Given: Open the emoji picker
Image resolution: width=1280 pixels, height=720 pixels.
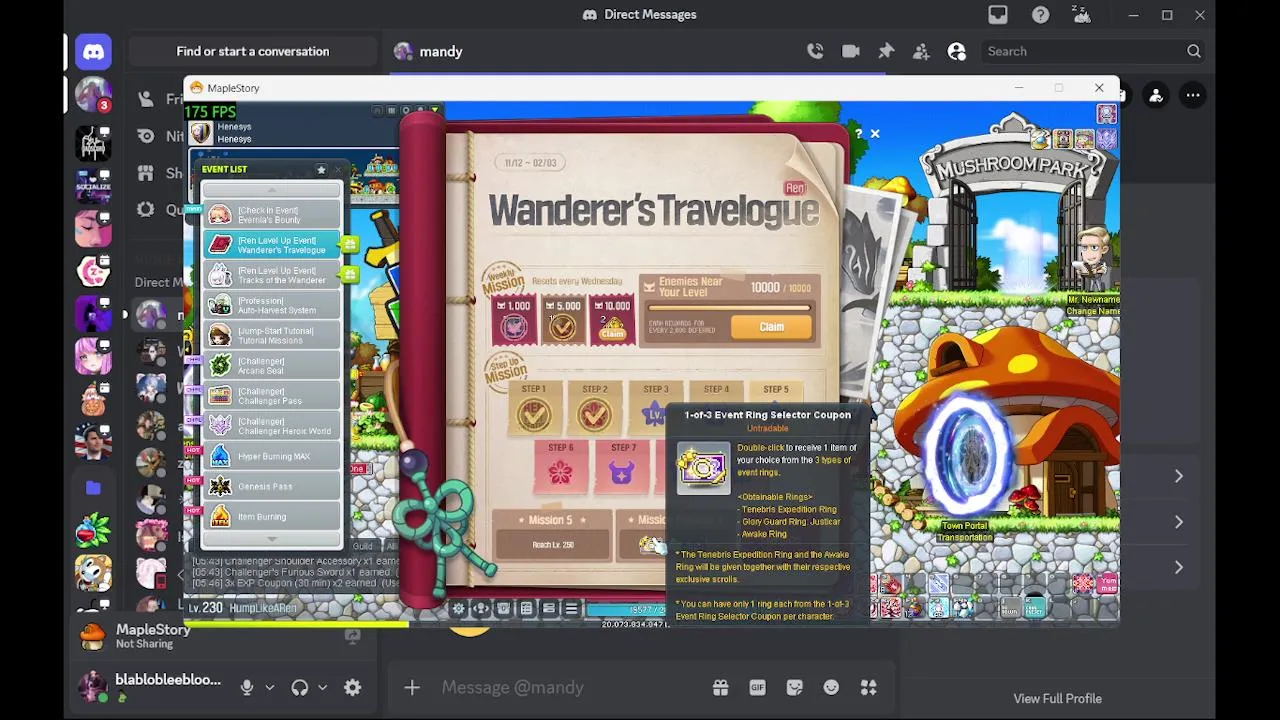Looking at the screenshot, I should click(x=831, y=687).
